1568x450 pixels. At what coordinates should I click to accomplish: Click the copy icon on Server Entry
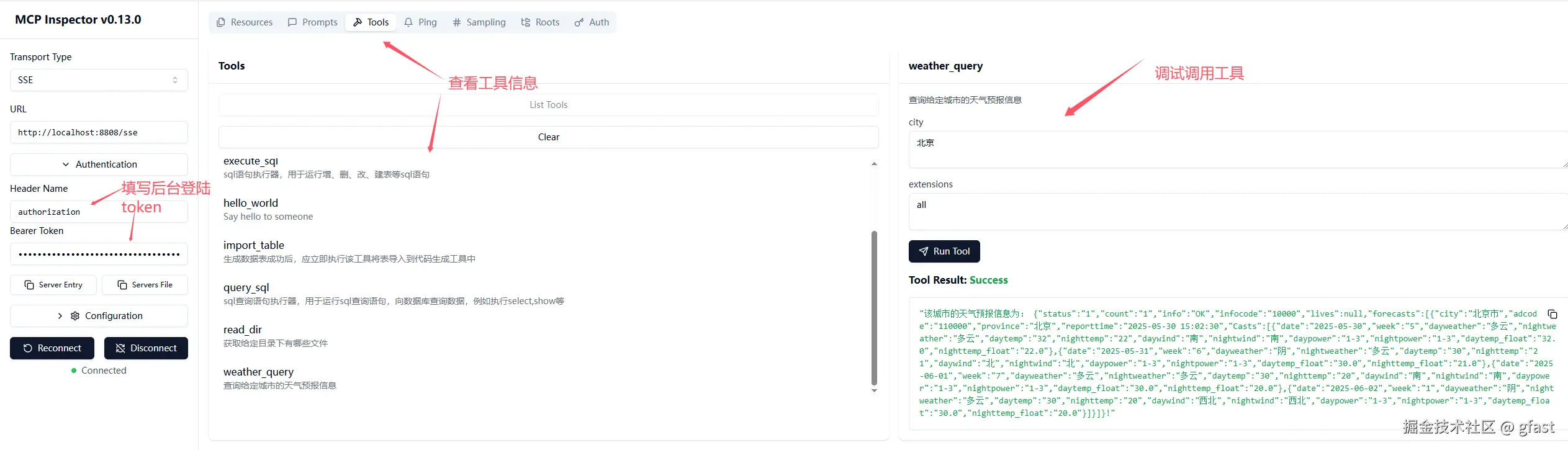point(29,285)
